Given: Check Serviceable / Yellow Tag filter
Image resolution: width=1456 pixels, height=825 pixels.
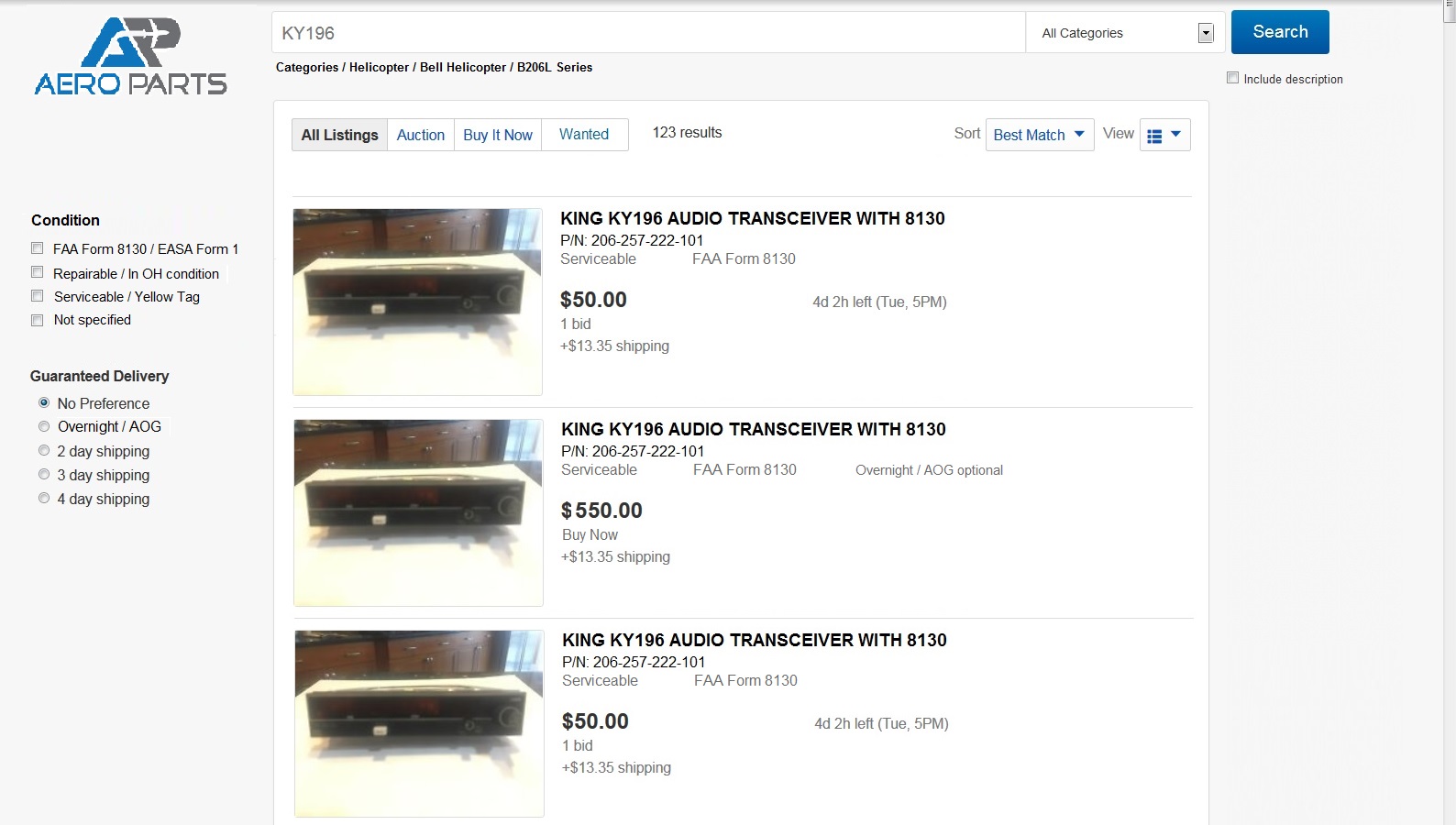Looking at the screenshot, I should pyautogui.click(x=38, y=296).
